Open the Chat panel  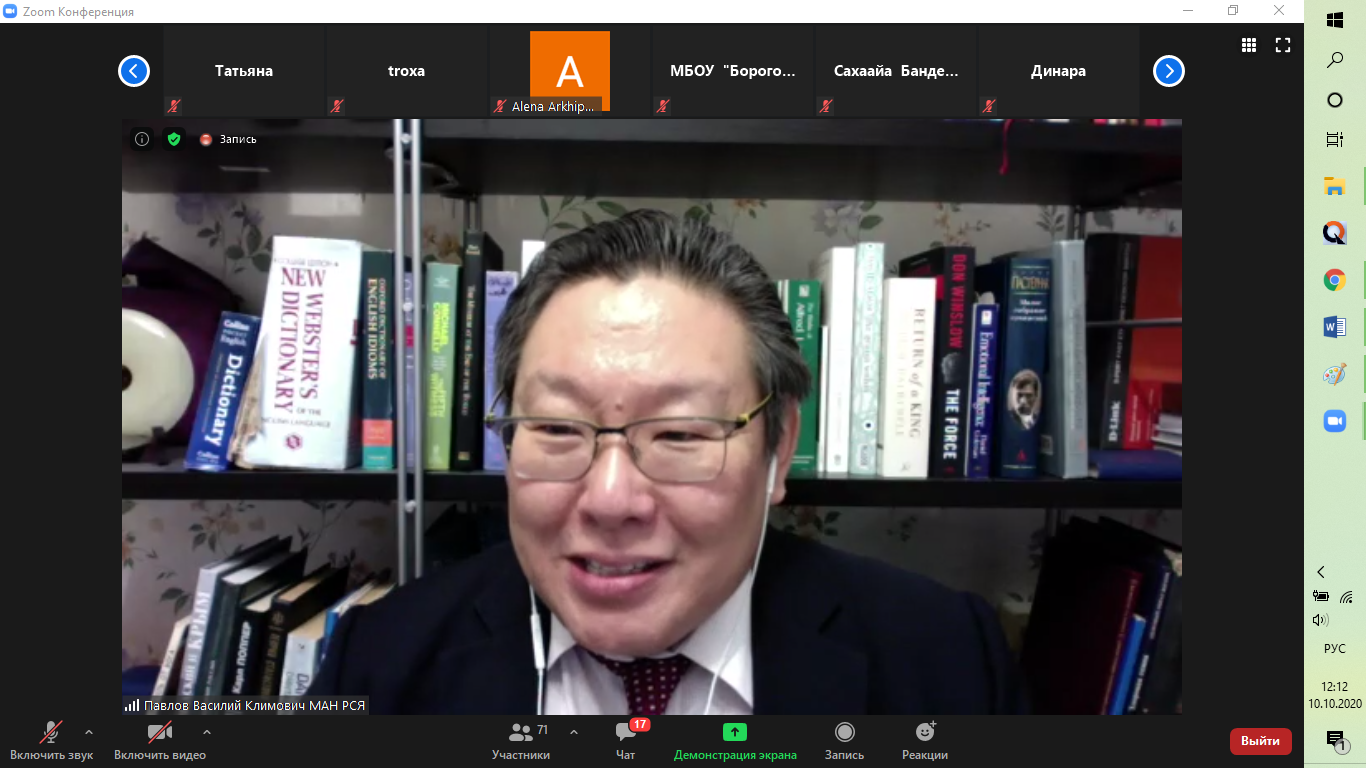coord(626,740)
